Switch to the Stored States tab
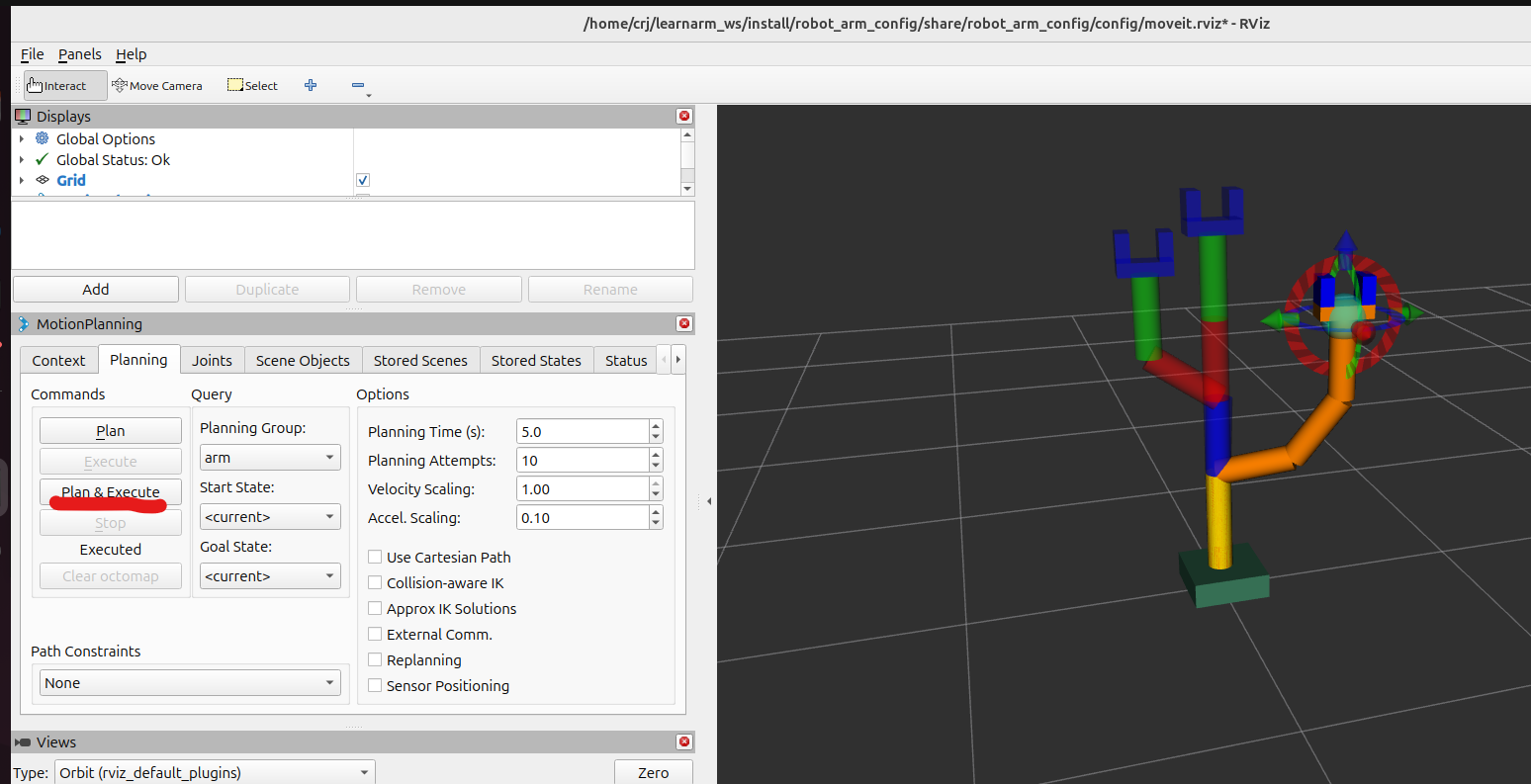This screenshot has width=1531, height=784. (536, 360)
